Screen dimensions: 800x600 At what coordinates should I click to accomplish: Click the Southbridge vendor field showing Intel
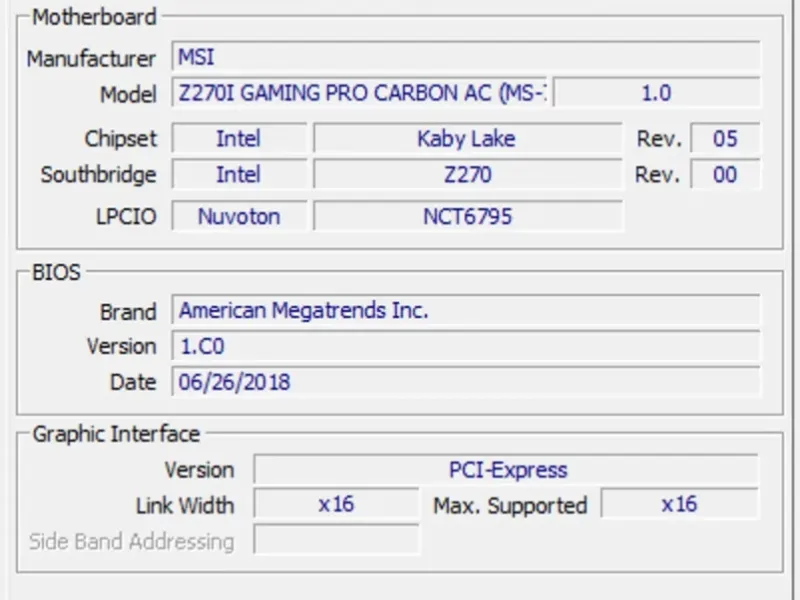[238, 175]
